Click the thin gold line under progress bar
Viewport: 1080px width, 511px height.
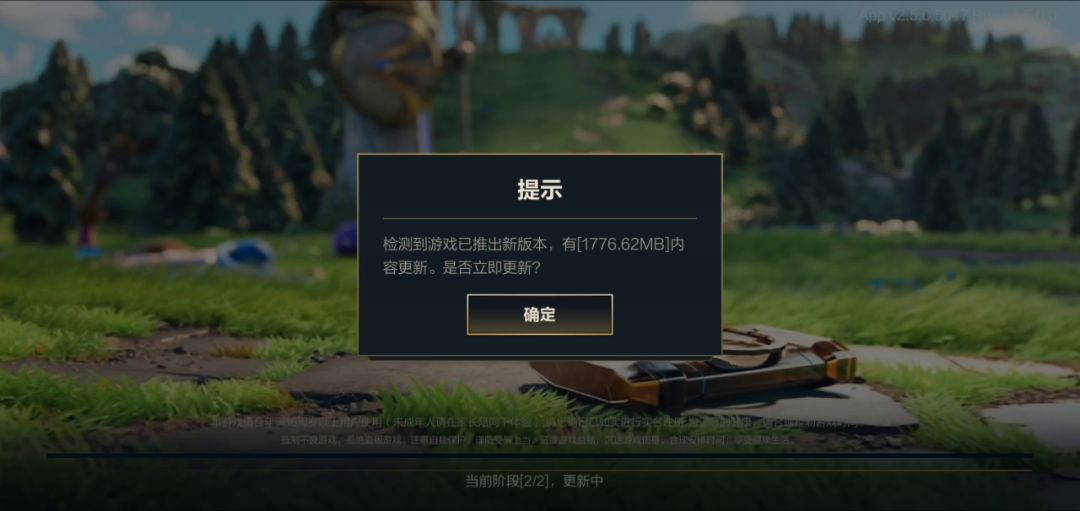pyautogui.click(x=539, y=470)
